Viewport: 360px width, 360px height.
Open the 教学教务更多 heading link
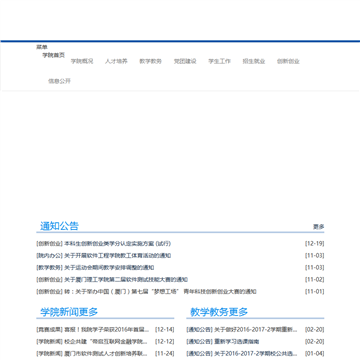click(219, 312)
